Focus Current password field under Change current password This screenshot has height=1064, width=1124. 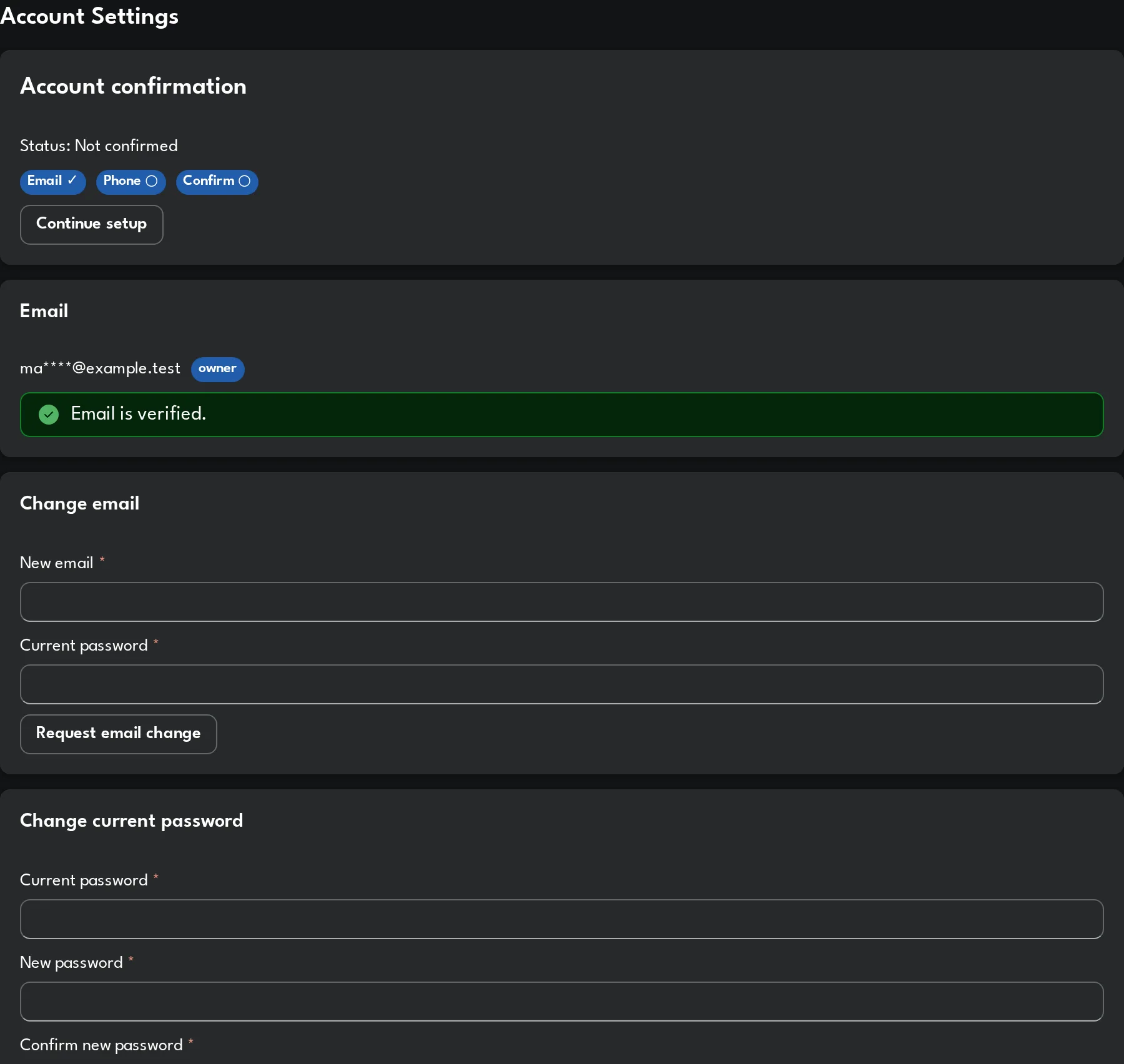pos(562,919)
